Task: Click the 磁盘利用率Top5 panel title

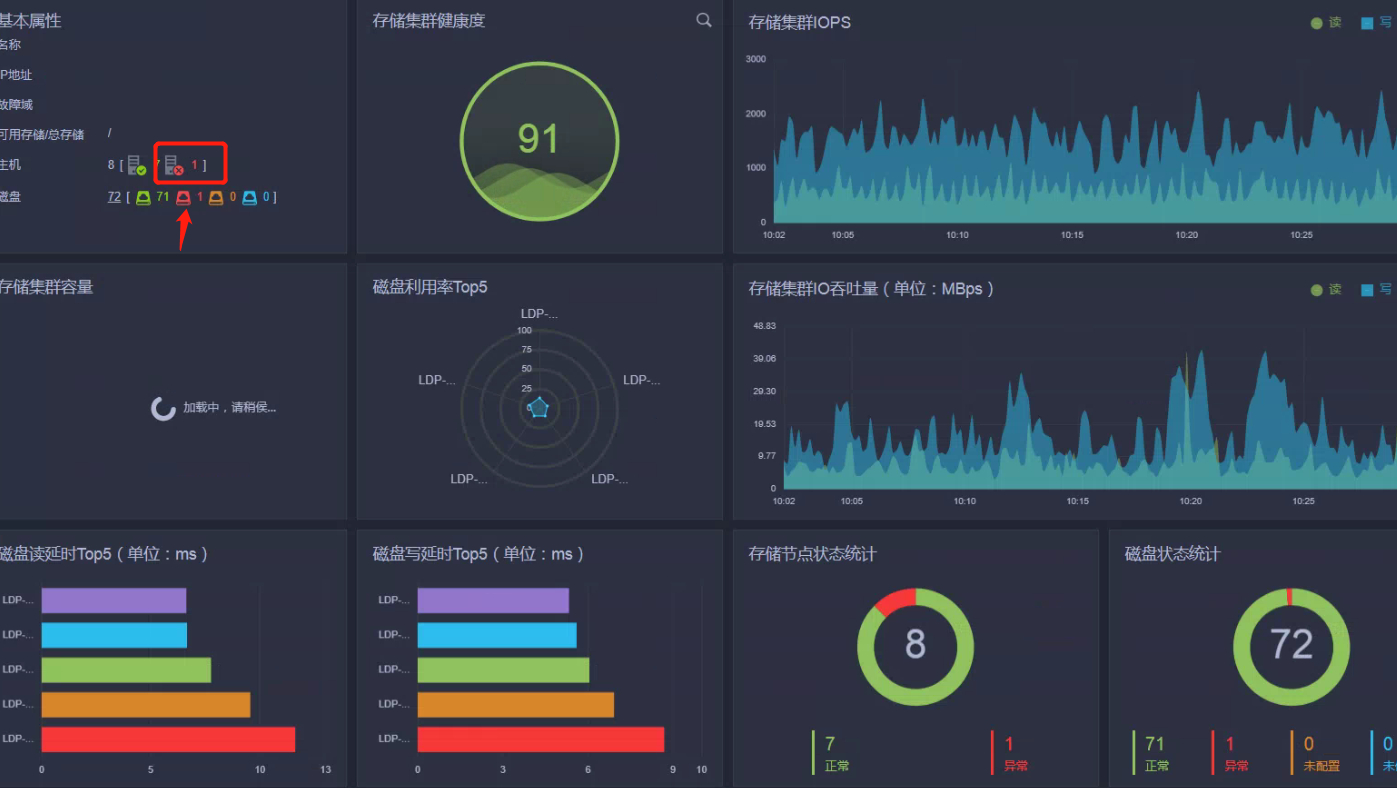Action: [430, 288]
